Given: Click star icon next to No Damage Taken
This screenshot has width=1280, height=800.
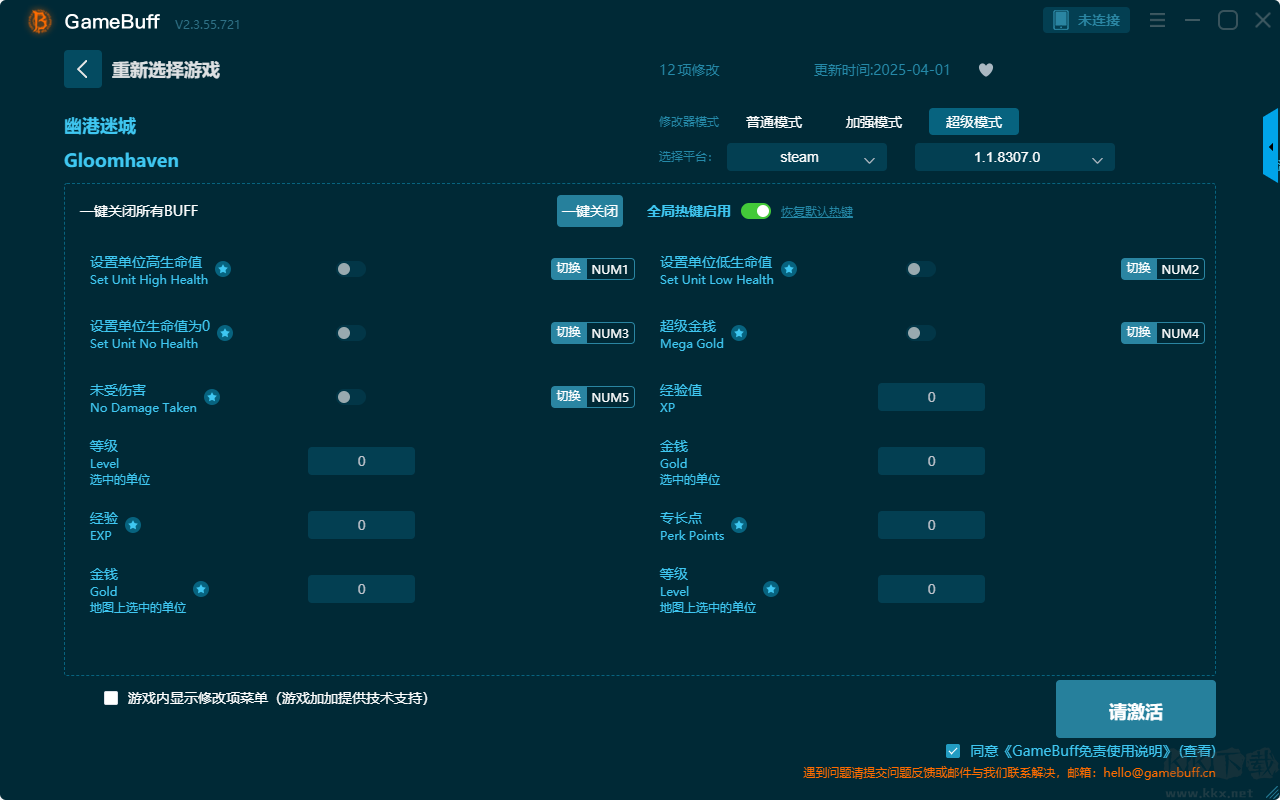Looking at the screenshot, I should pyautogui.click(x=212, y=397).
